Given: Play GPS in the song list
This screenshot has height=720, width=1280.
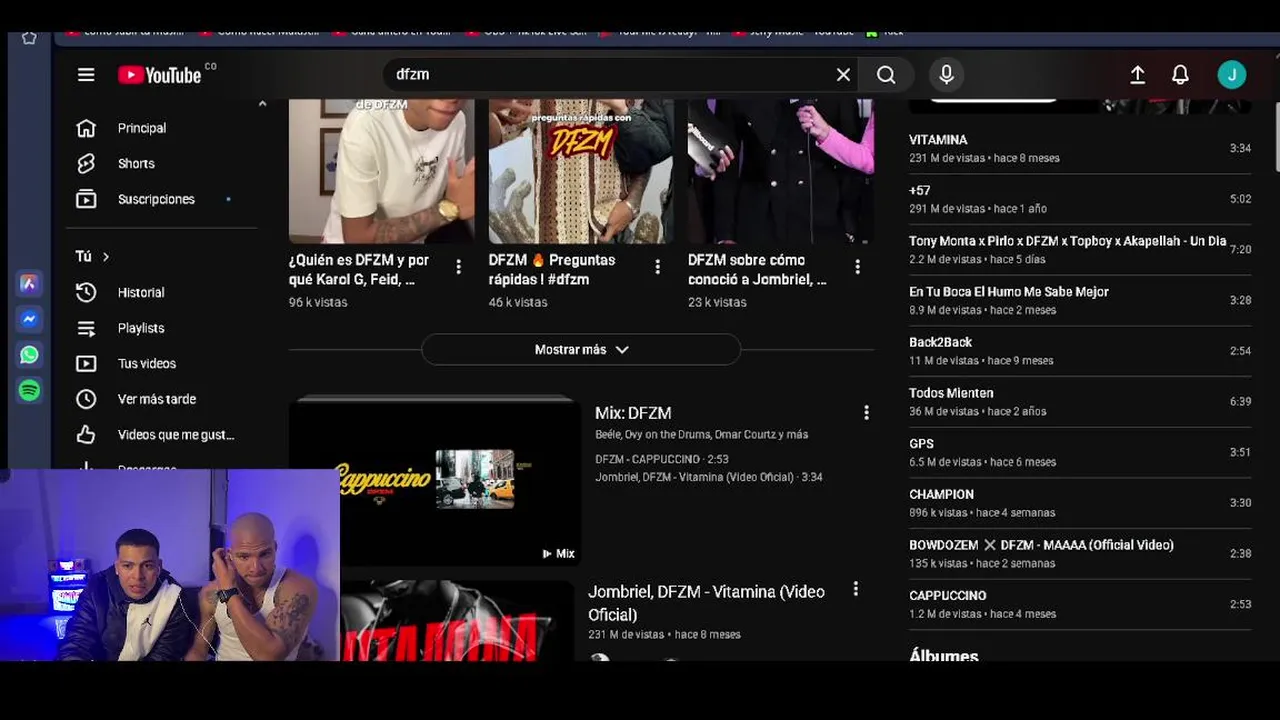Looking at the screenshot, I should click(1080, 452).
